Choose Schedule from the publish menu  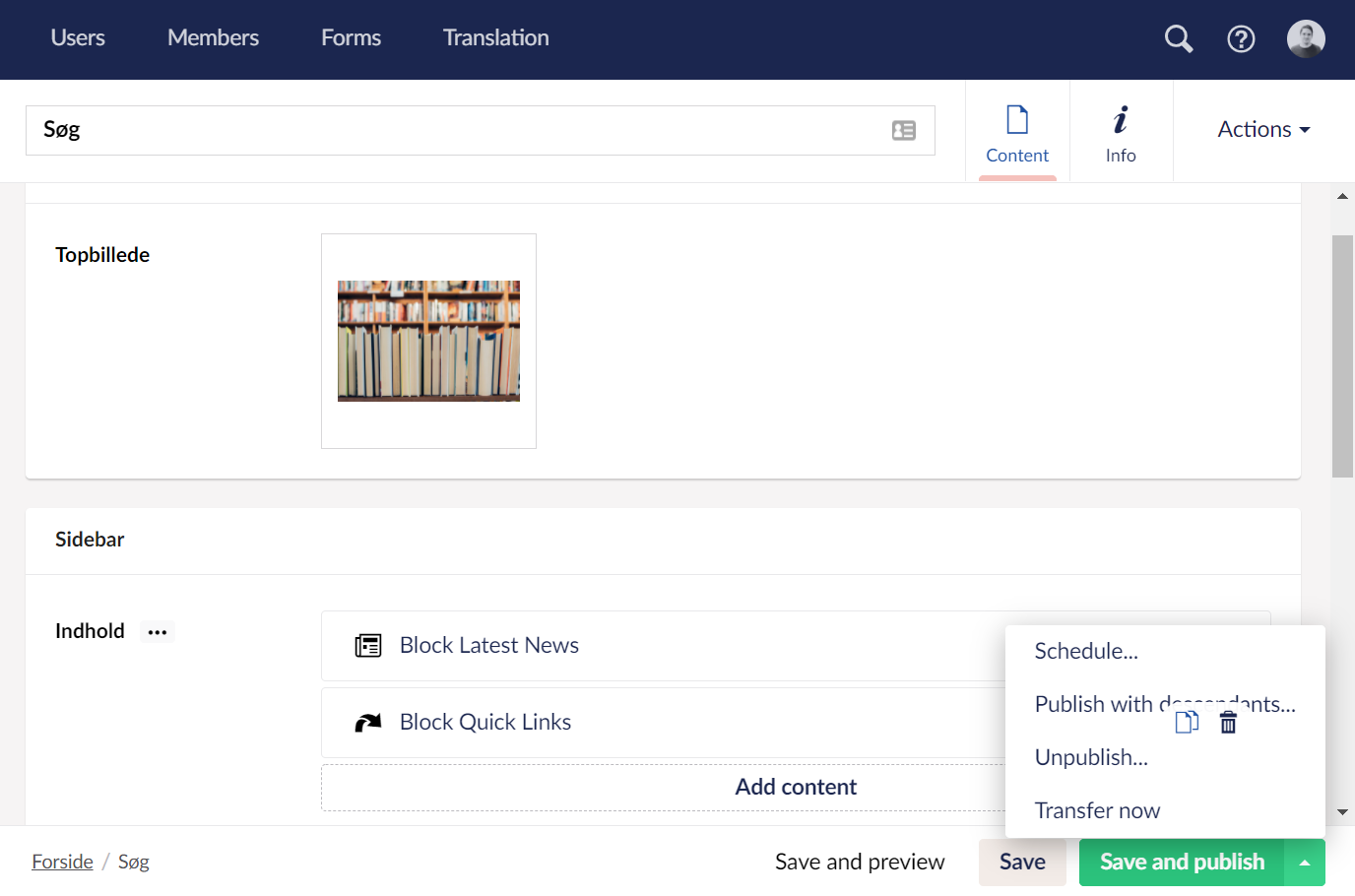pyautogui.click(x=1086, y=651)
